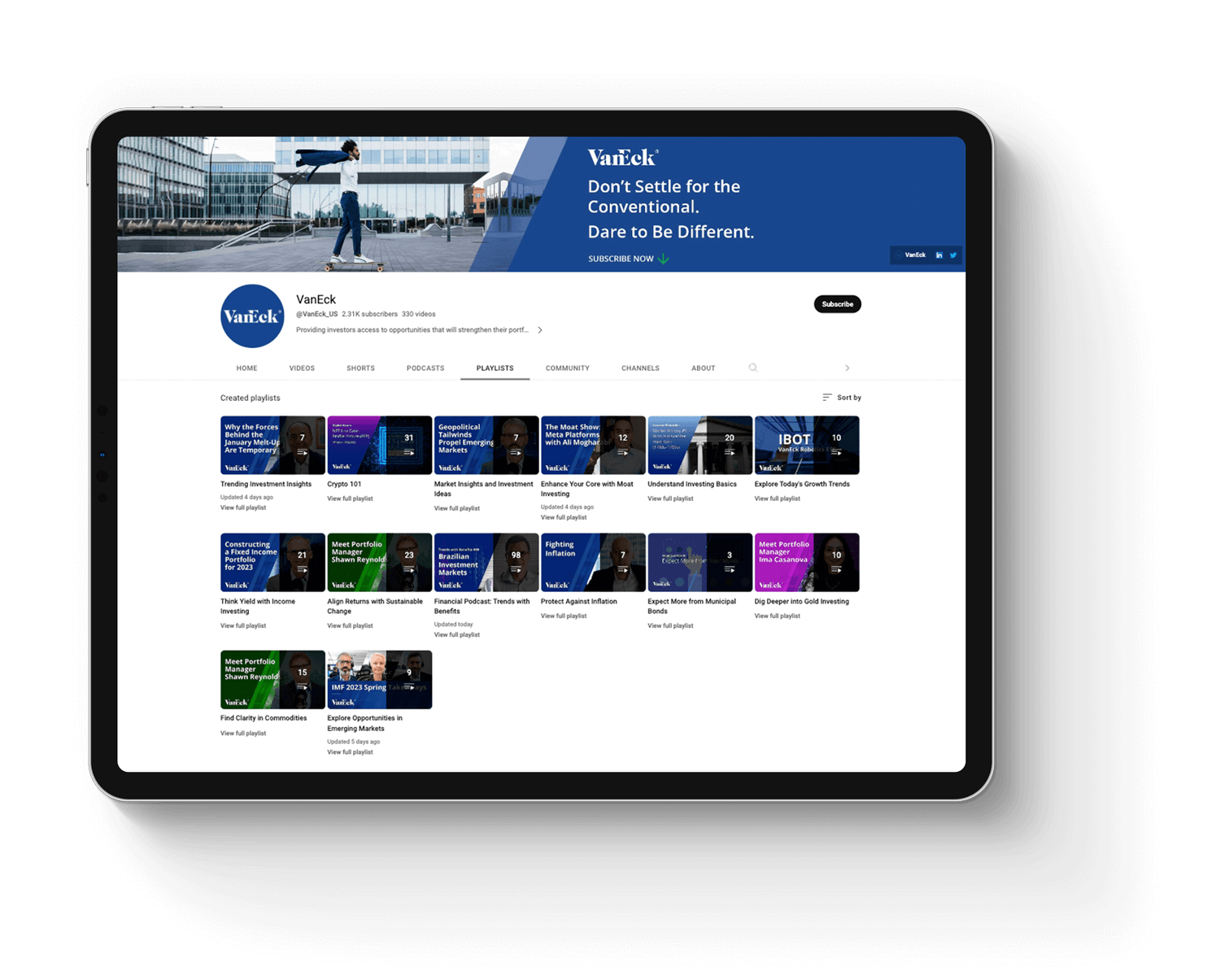This screenshot has height=980, width=1220.
Task: View full playlist under Find Clarity in Commodities
Action: (x=243, y=733)
